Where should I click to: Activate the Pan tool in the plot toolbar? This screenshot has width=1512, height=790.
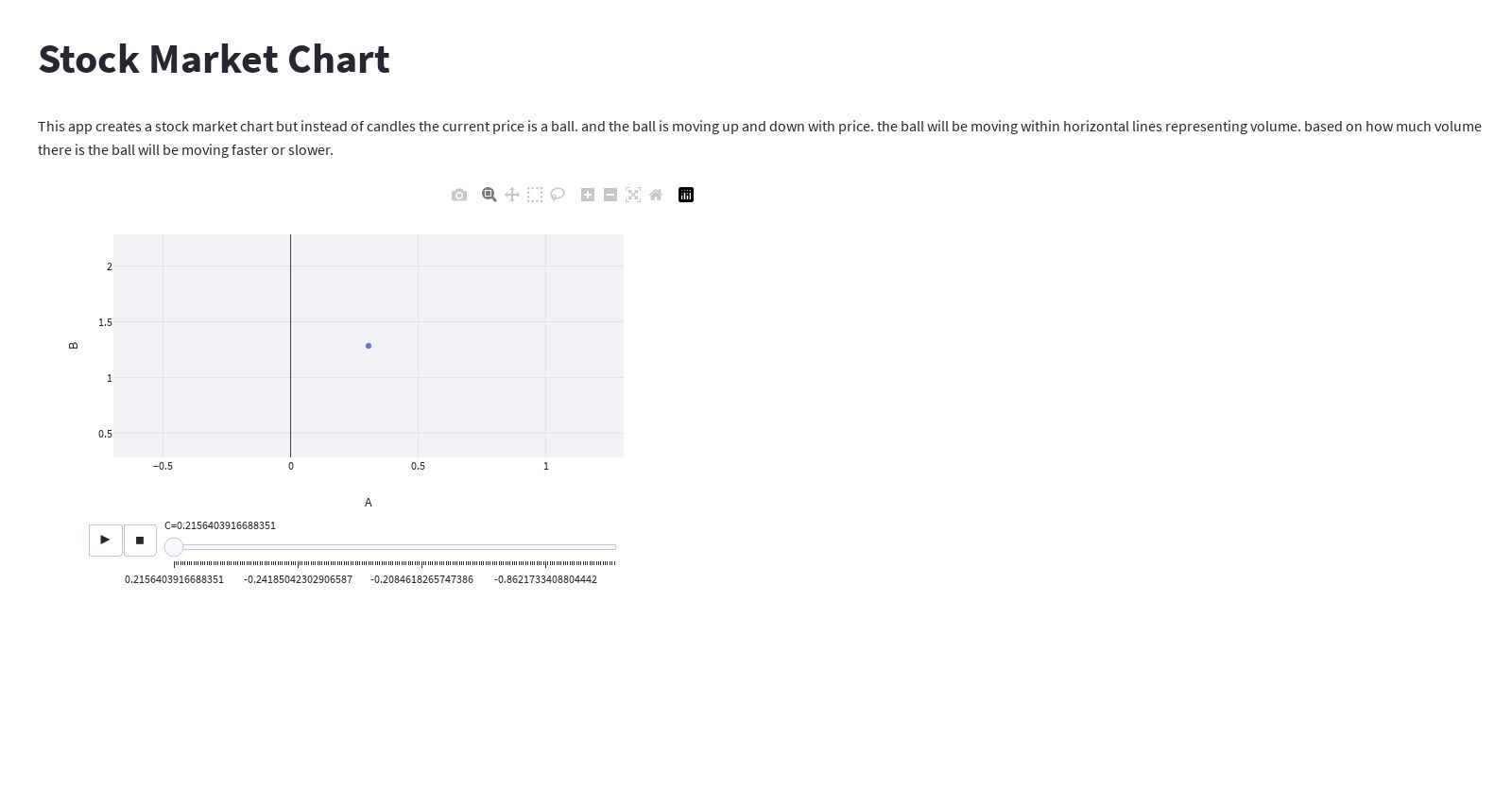tap(512, 195)
